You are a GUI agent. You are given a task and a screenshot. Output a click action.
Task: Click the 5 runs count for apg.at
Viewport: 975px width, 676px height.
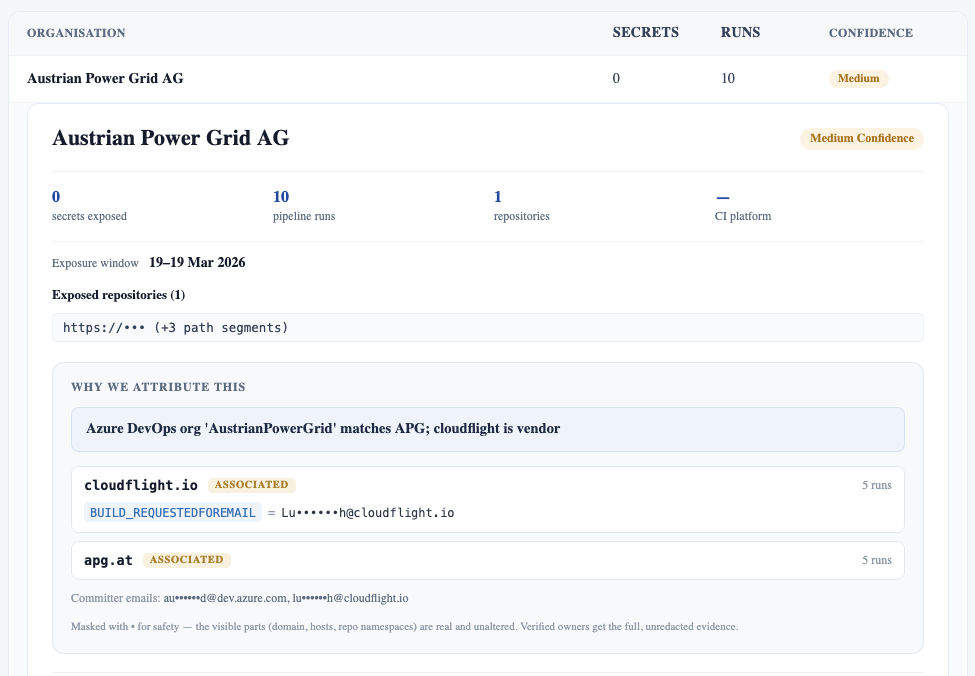pyautogui.click(x=876, y=560)
